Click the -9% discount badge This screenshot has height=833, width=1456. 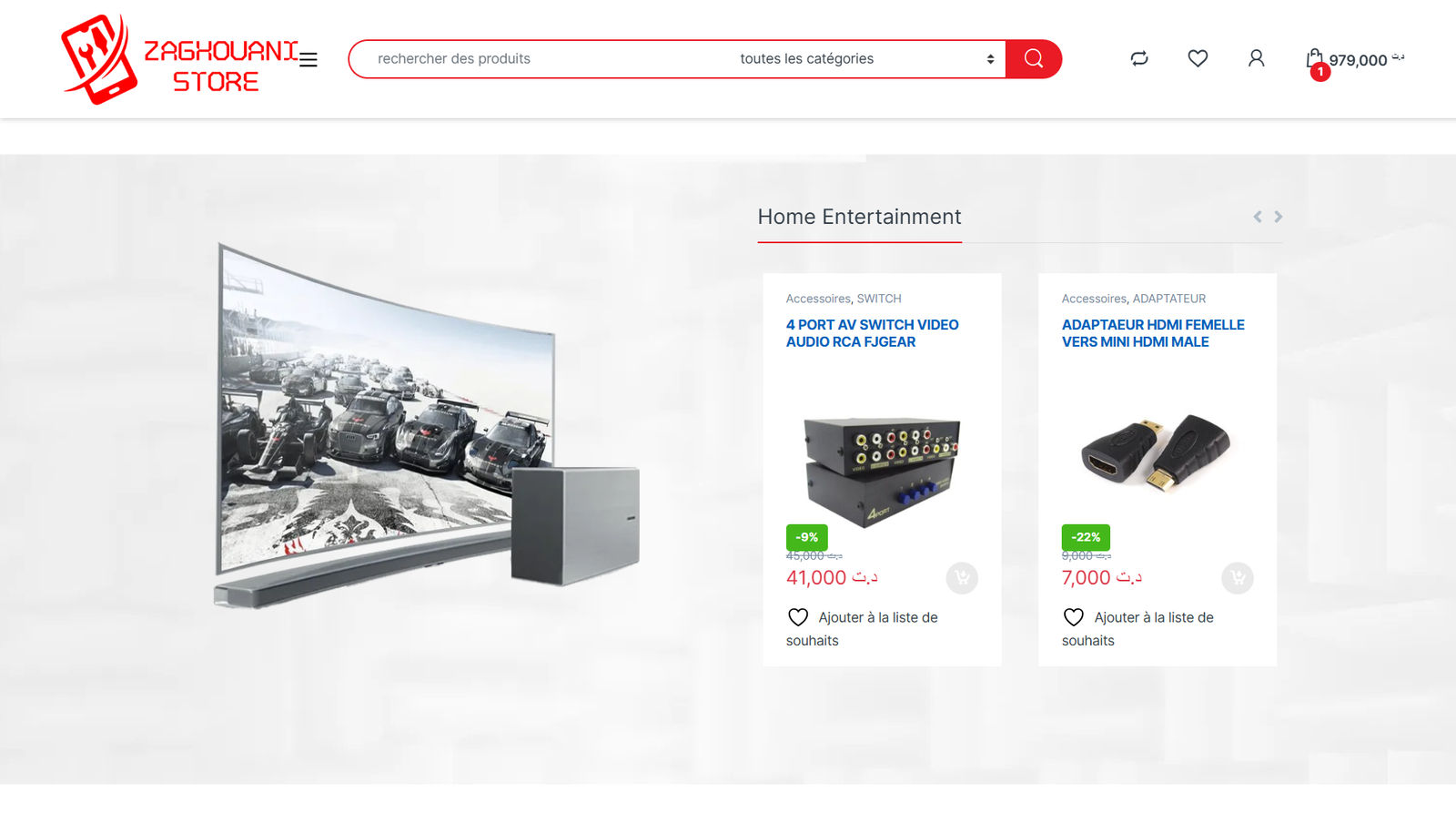point(807,537)
